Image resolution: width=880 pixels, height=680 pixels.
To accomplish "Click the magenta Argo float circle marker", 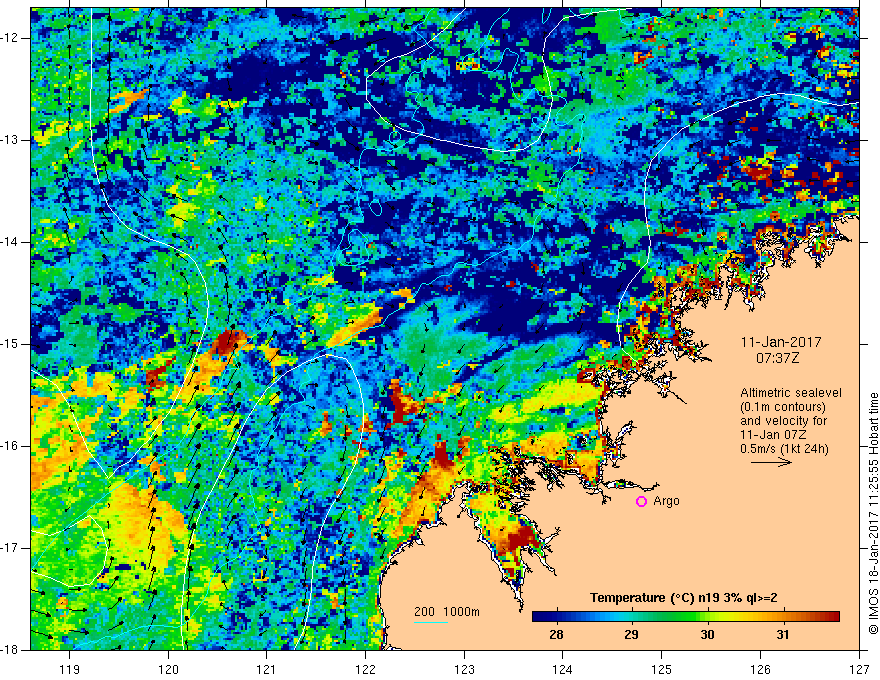I will (x=641, y=502).
